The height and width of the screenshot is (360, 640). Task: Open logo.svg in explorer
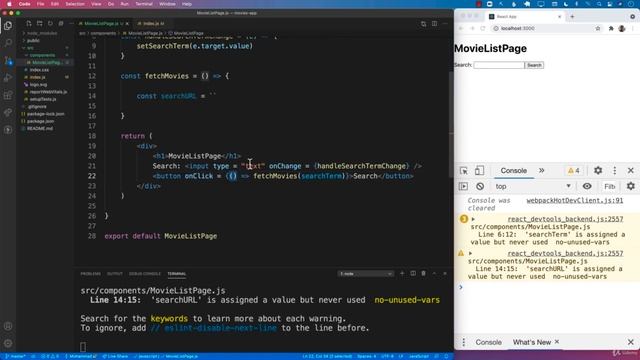(38, 84)
